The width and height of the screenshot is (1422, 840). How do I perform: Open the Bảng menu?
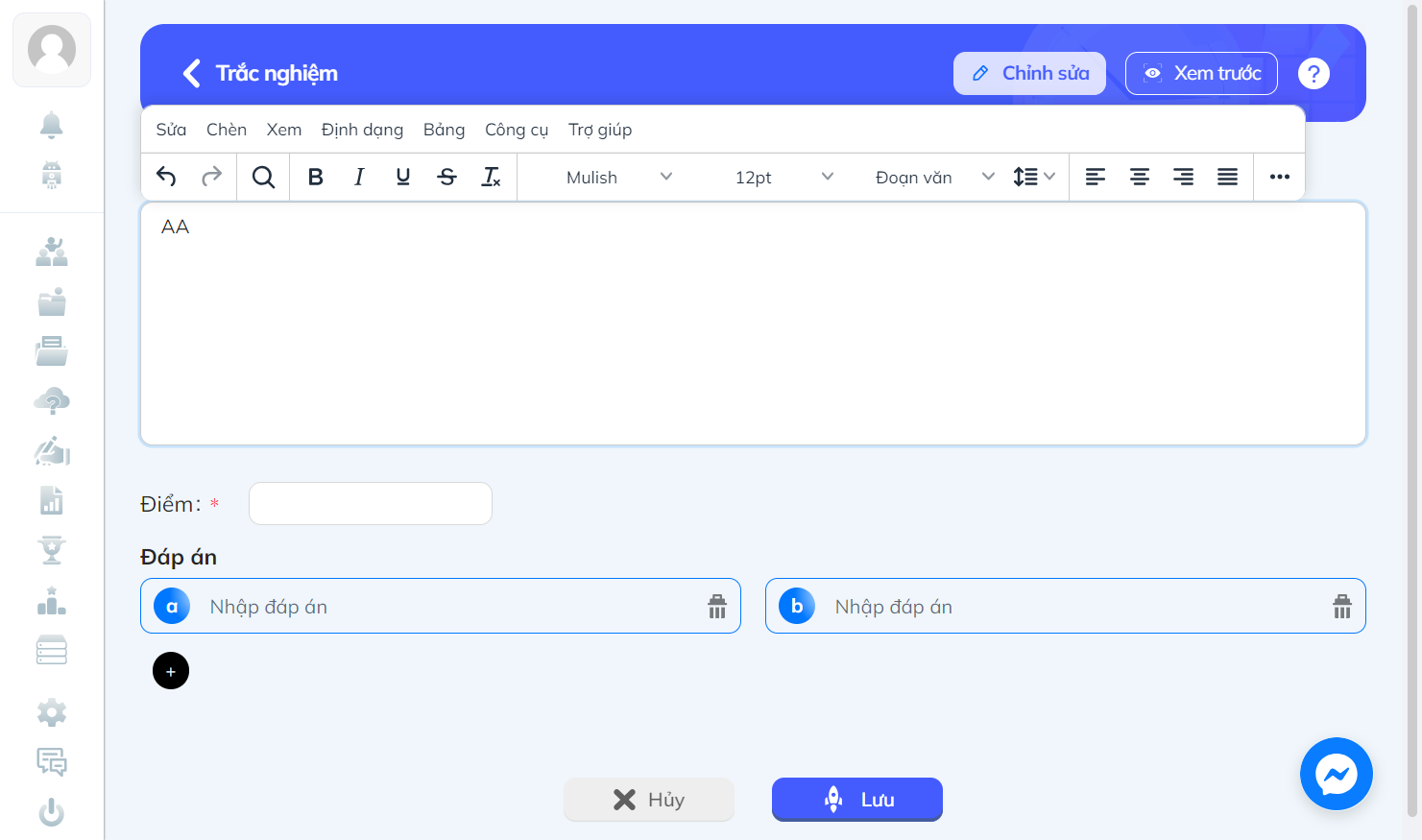444,130
